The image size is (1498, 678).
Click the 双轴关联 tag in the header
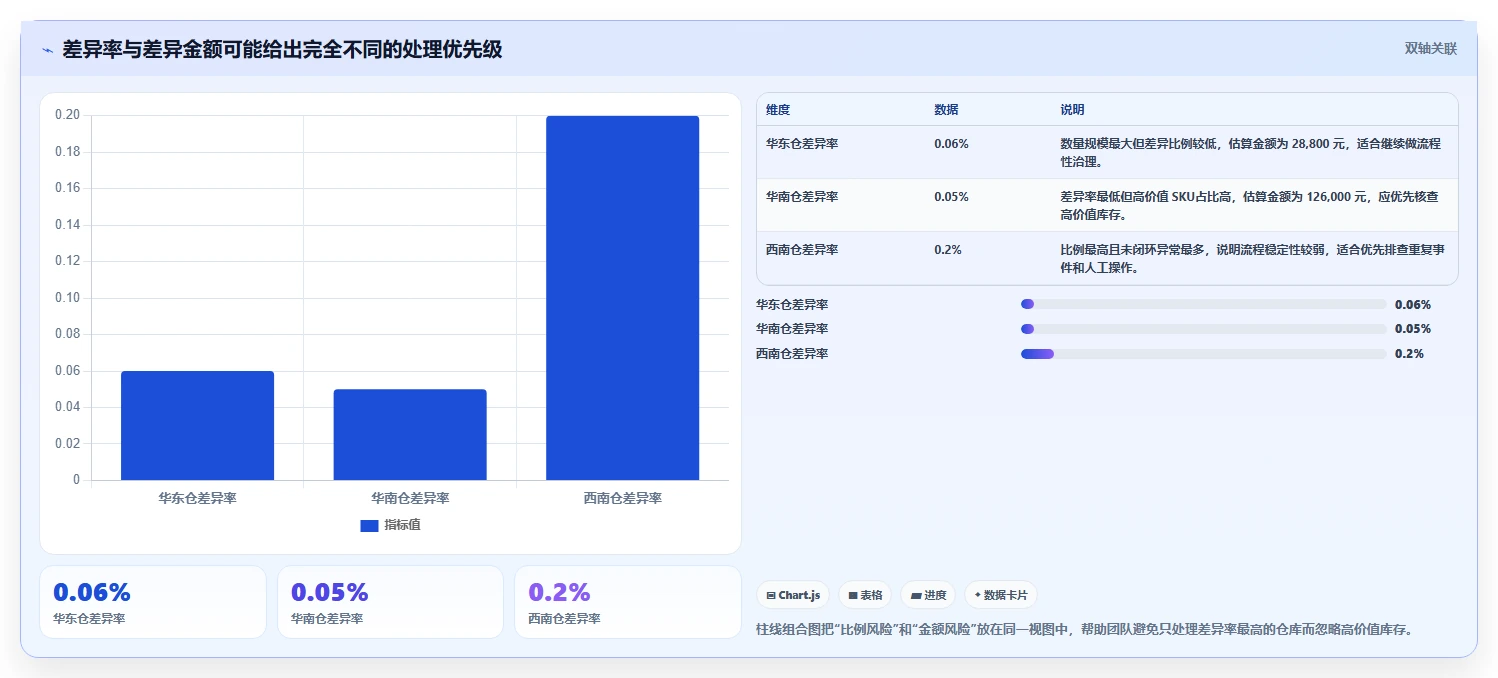click(1431, 49)
